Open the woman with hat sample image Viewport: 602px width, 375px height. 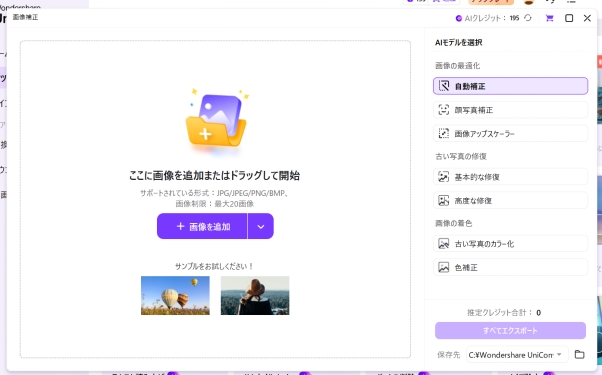(x=255, y=296)
